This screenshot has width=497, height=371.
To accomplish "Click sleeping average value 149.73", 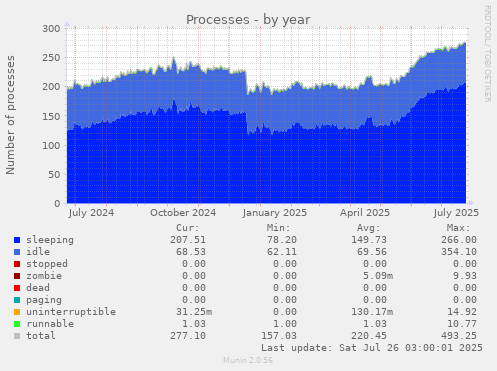I will coord(369,240).
